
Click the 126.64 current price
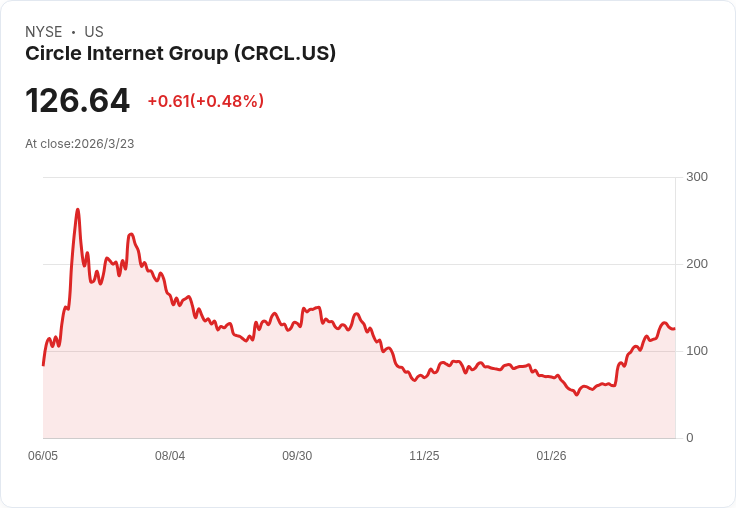coord(77,100)
